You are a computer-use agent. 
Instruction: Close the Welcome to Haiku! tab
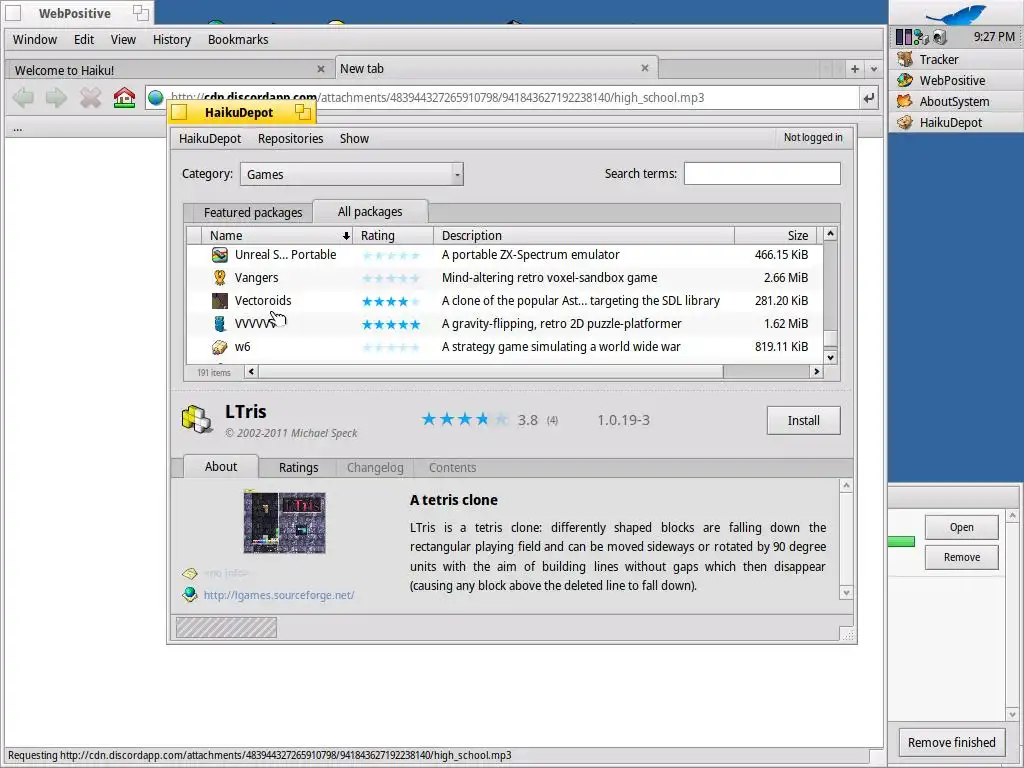(321, 69)
